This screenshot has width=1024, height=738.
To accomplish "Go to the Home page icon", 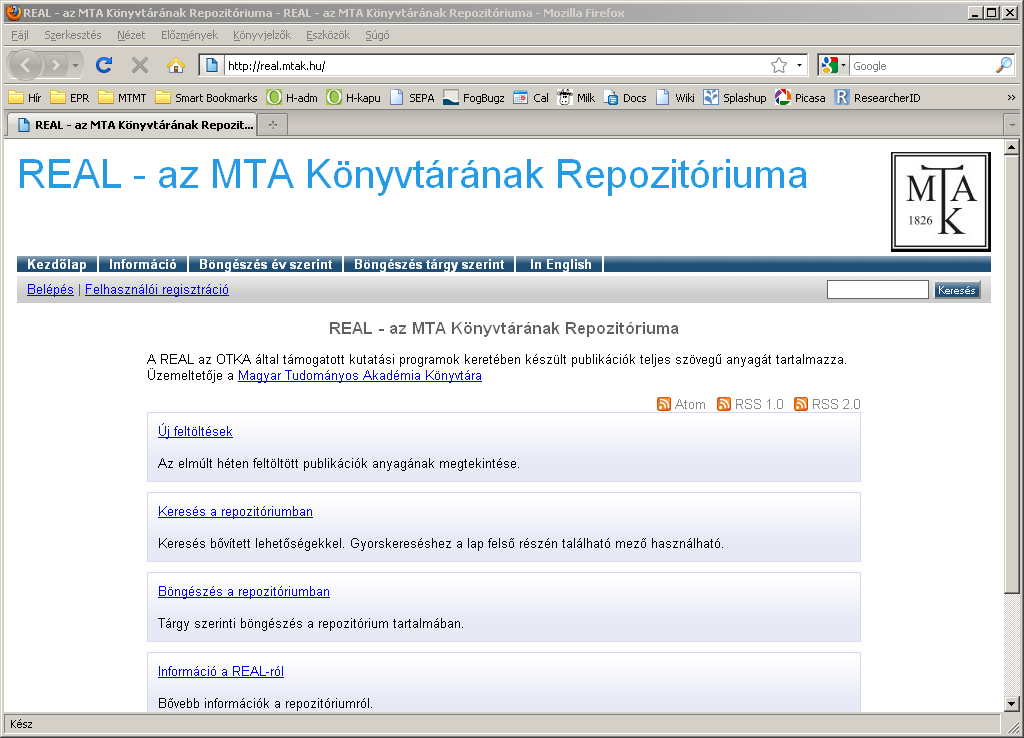I will 175,65.
